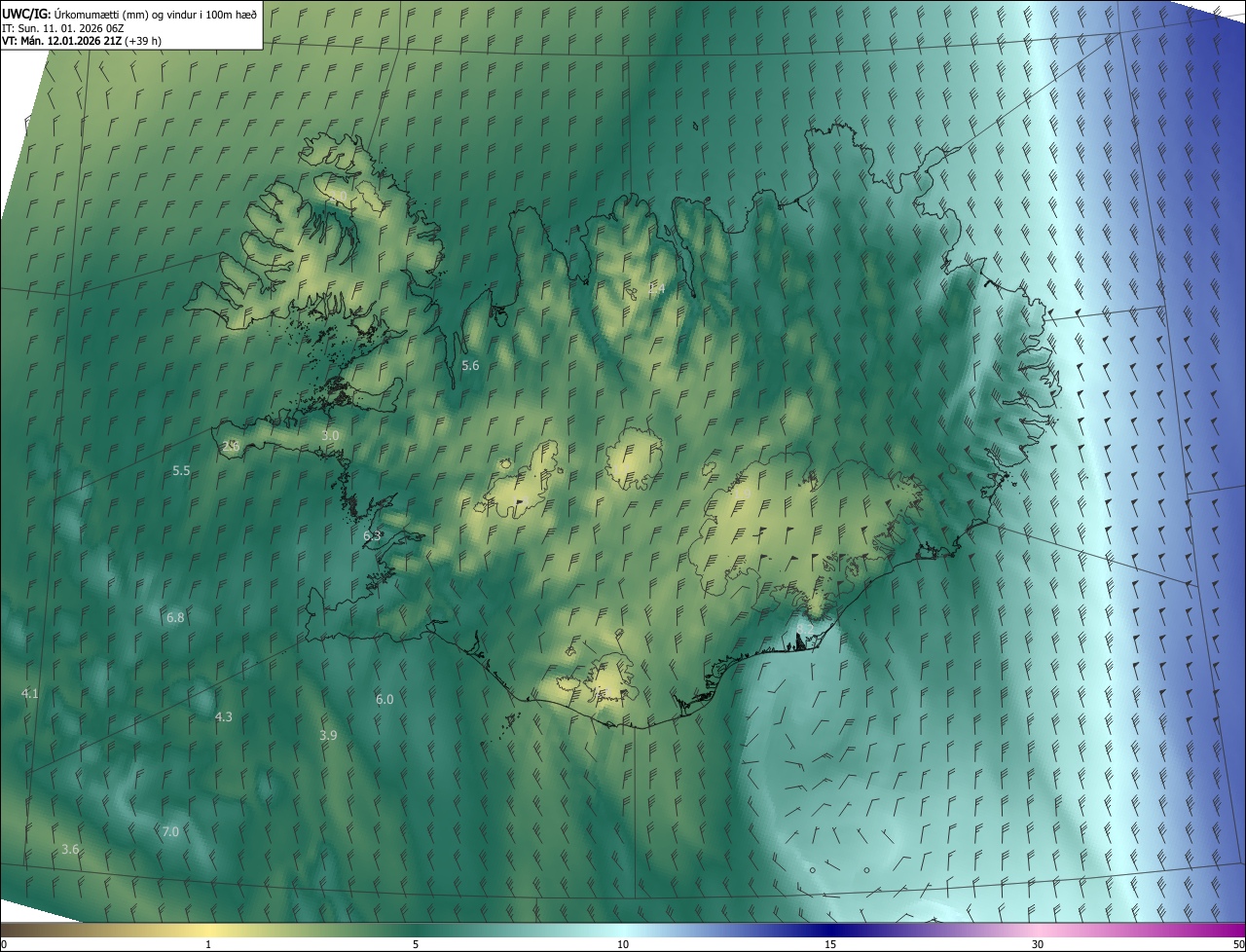Click the 2.0 value label on the map

pyautogui.click(x=337, y=196)
